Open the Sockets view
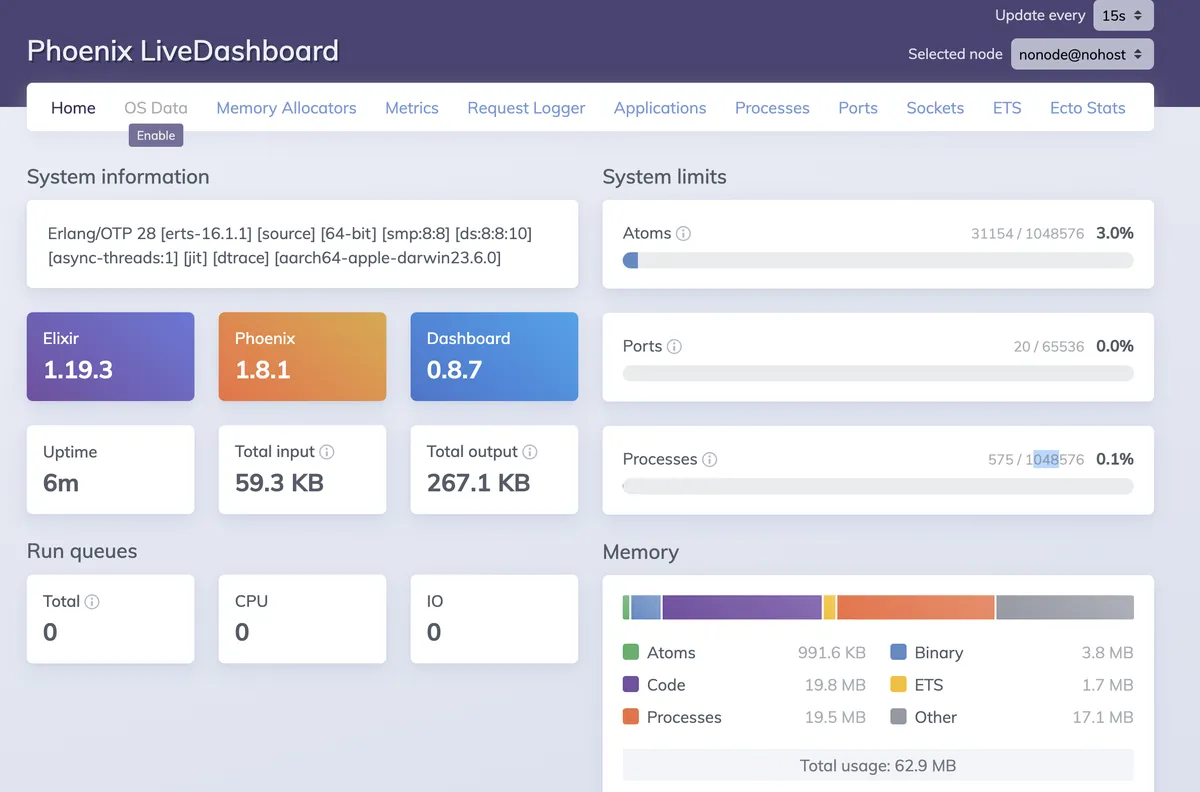This screenshot has height=792, width=1200. pos(935,107)
